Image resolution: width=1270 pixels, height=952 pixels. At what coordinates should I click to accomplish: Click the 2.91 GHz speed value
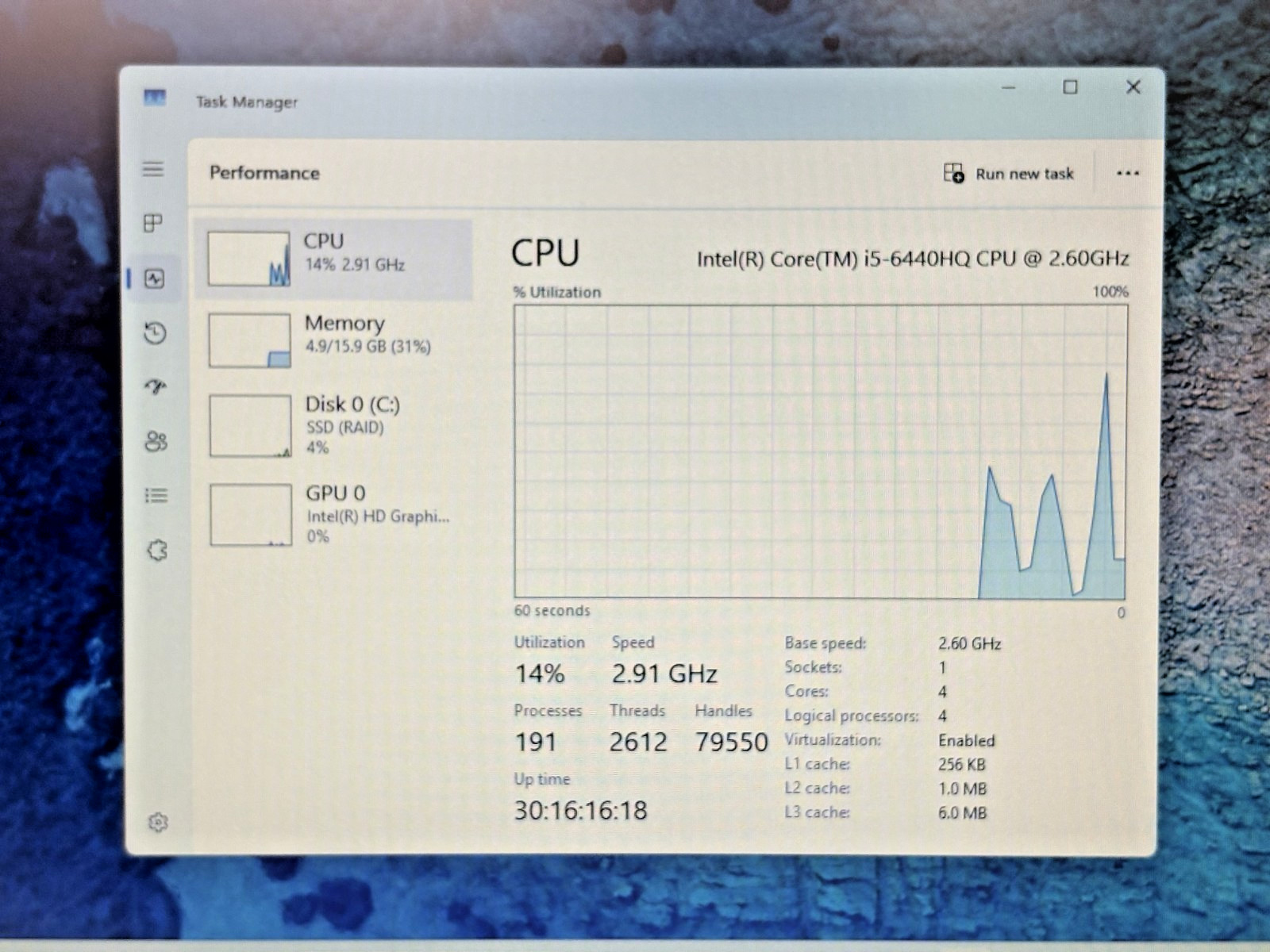tap(664, 674)
